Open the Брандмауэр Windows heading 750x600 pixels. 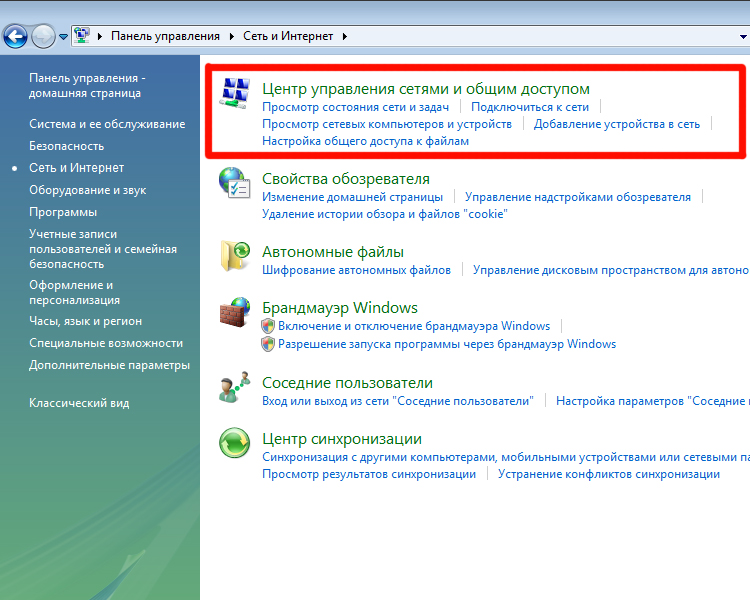(340, 308)
